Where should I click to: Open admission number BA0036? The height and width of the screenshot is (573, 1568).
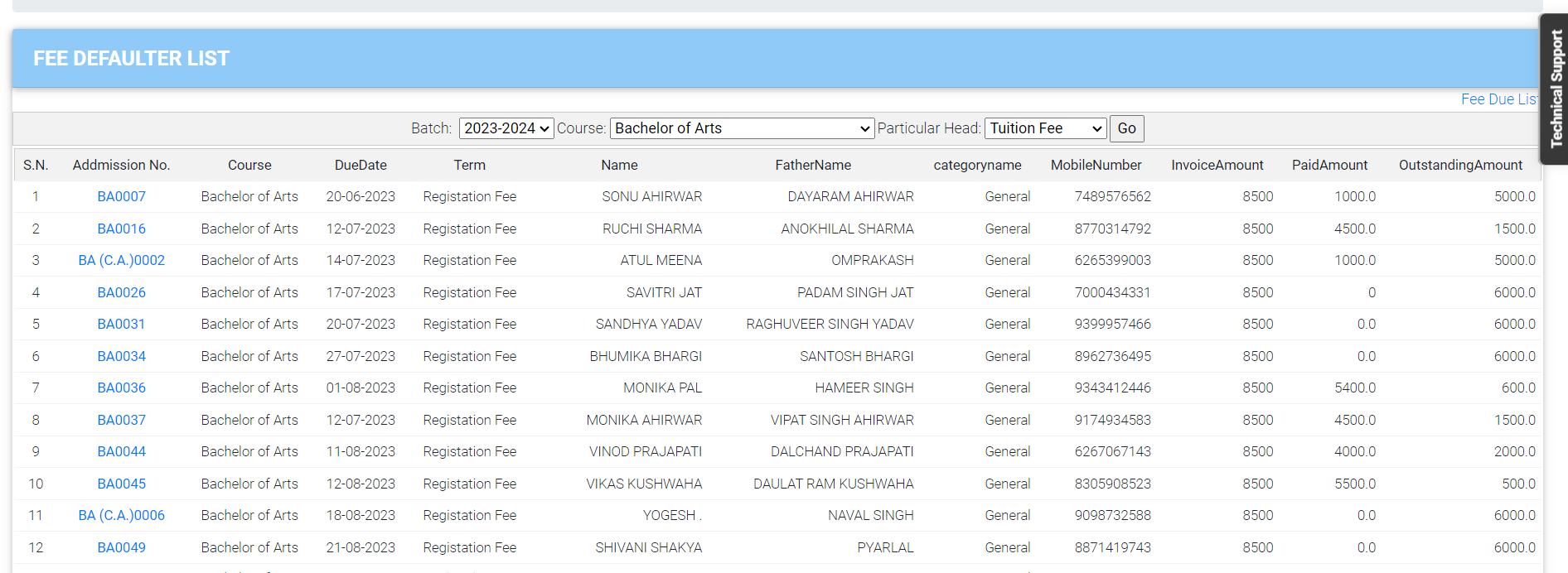pos(121,388)
